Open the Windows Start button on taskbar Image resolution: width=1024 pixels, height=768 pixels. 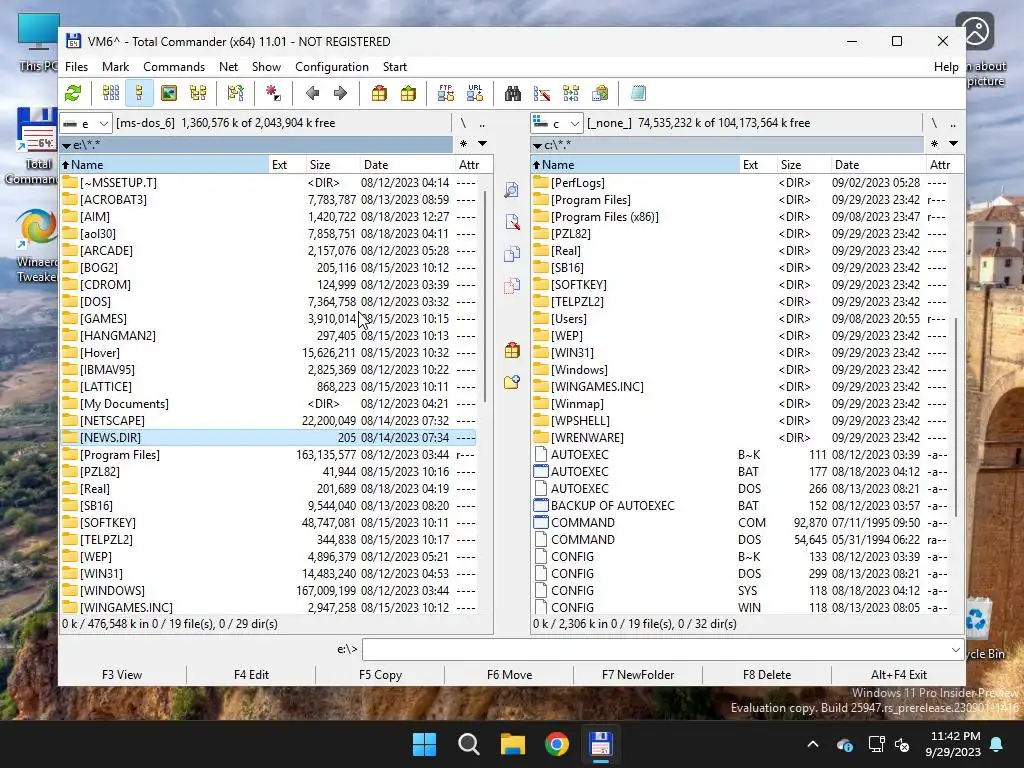tap(424, 744)
